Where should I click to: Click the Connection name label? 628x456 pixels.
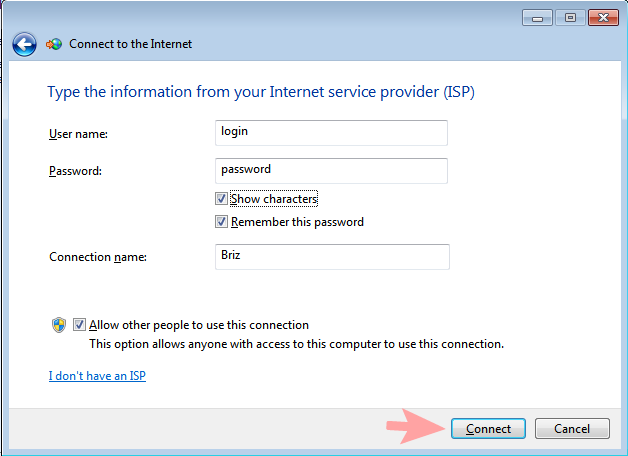pos(98,257)
